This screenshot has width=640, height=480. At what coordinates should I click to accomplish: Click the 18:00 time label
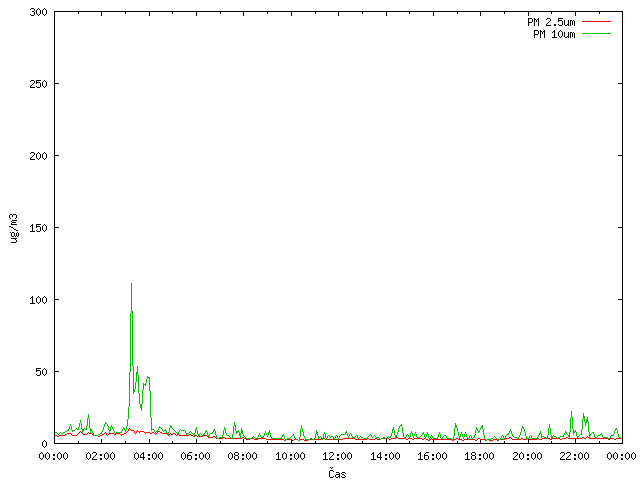point(480,456)
